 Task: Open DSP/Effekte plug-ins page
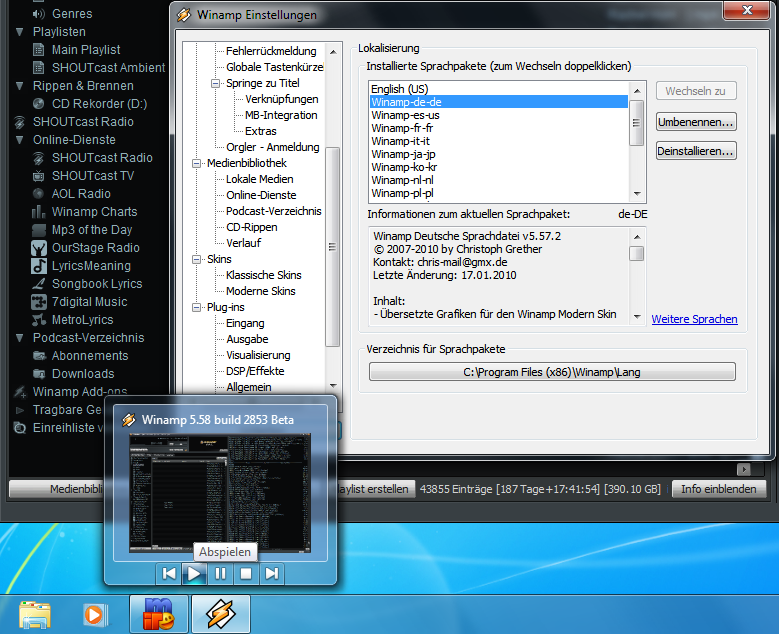click(255, 371)
